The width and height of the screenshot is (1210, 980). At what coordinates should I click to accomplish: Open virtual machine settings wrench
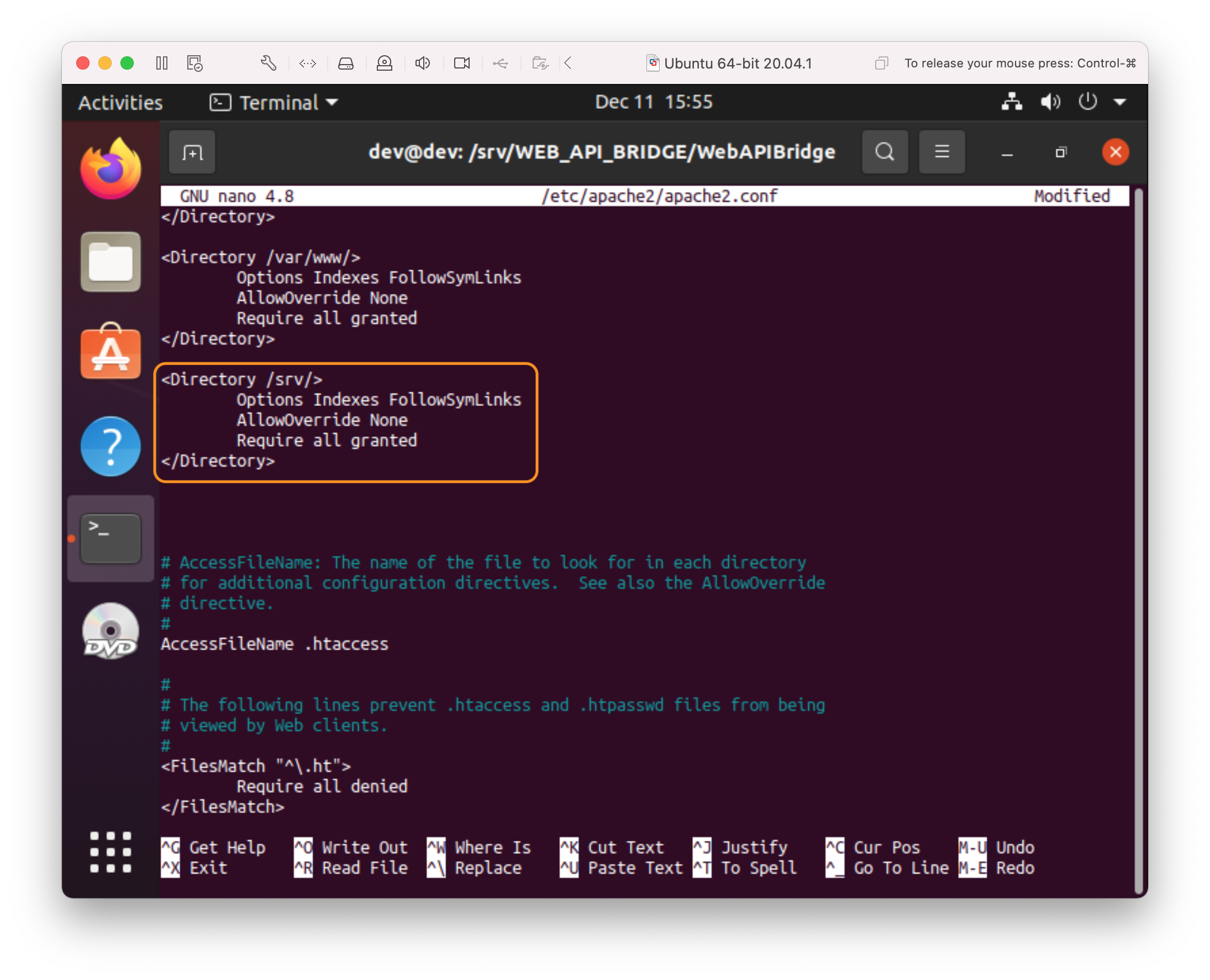[268, 63]
